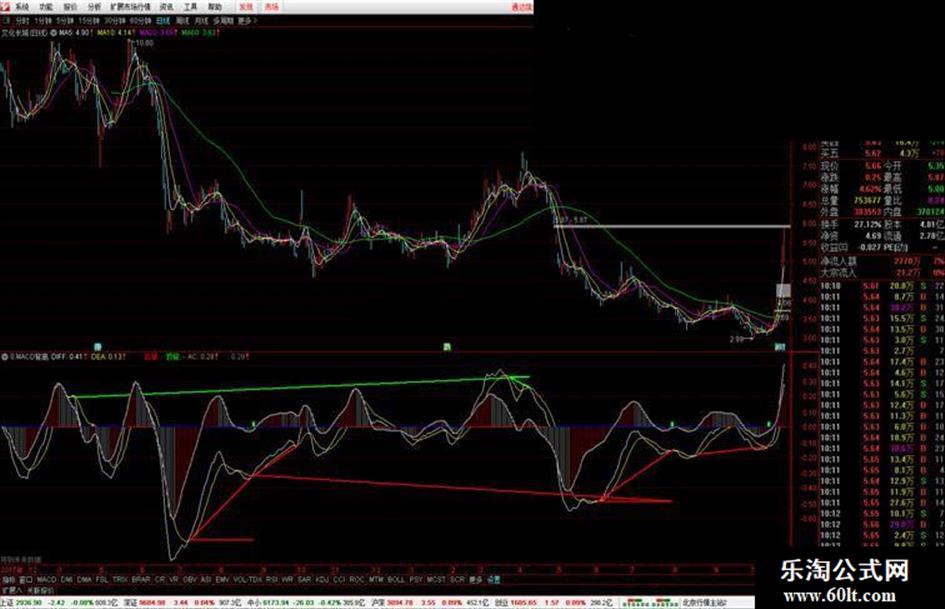Switch to the 分时 period tab
The width and height of the screenshot is (945, 609).
click(x=22, y=21)
